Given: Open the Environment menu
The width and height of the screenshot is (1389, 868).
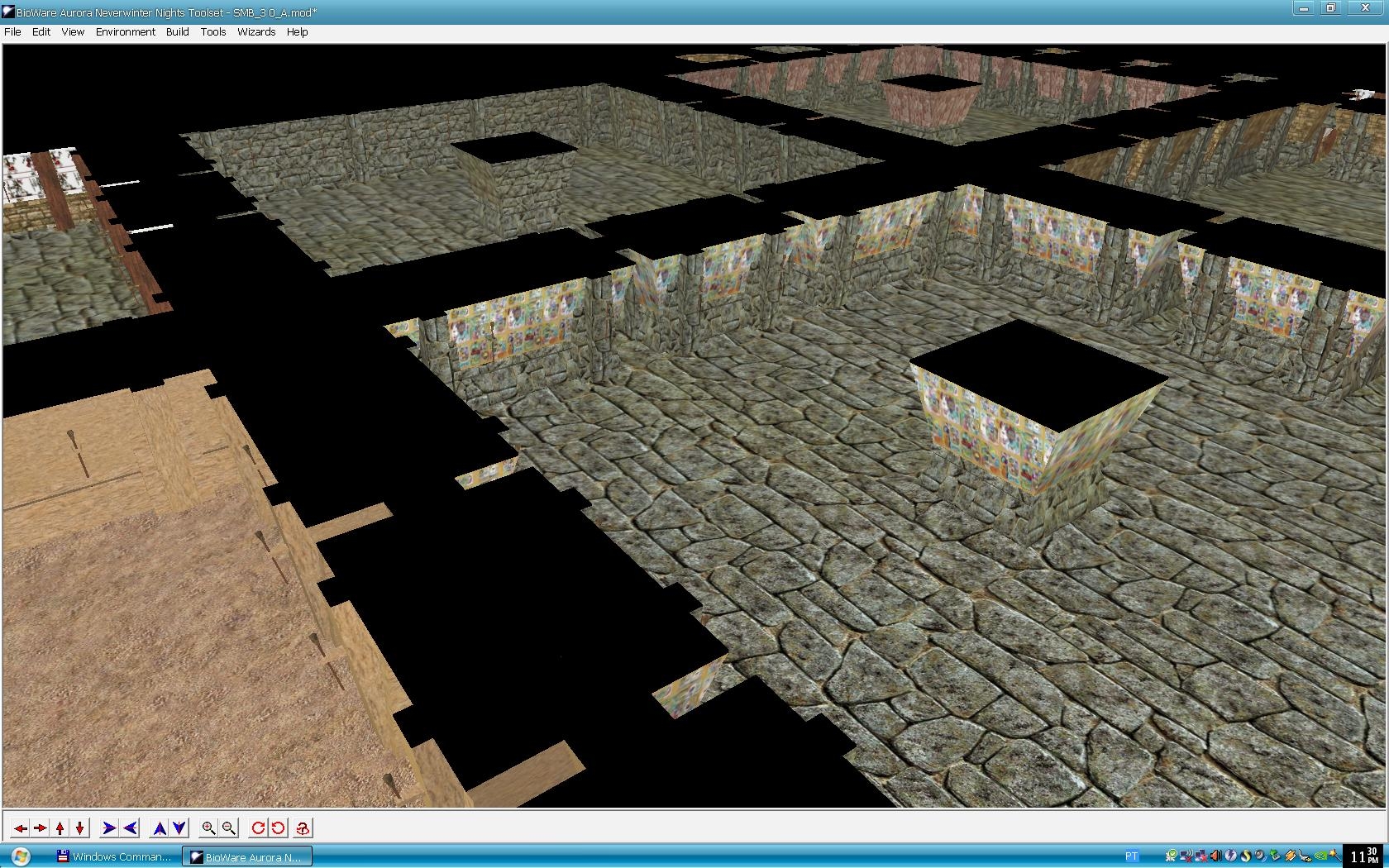Looking at the screenshot, I should (126, 31).
